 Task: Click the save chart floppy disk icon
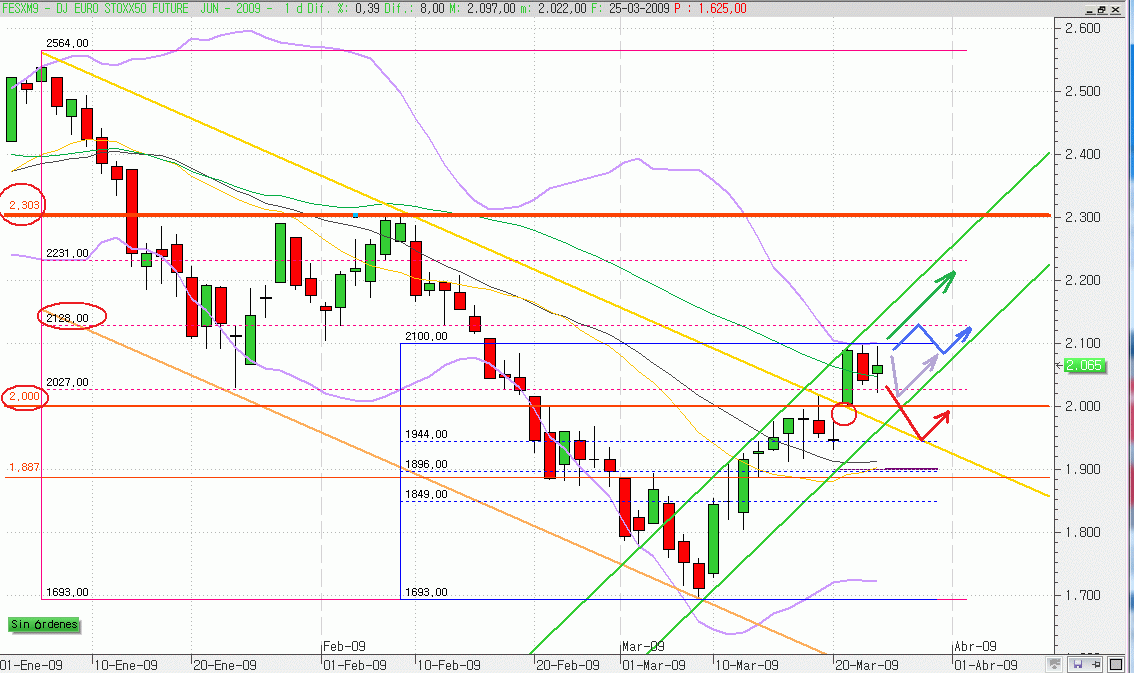[1078, 664]
